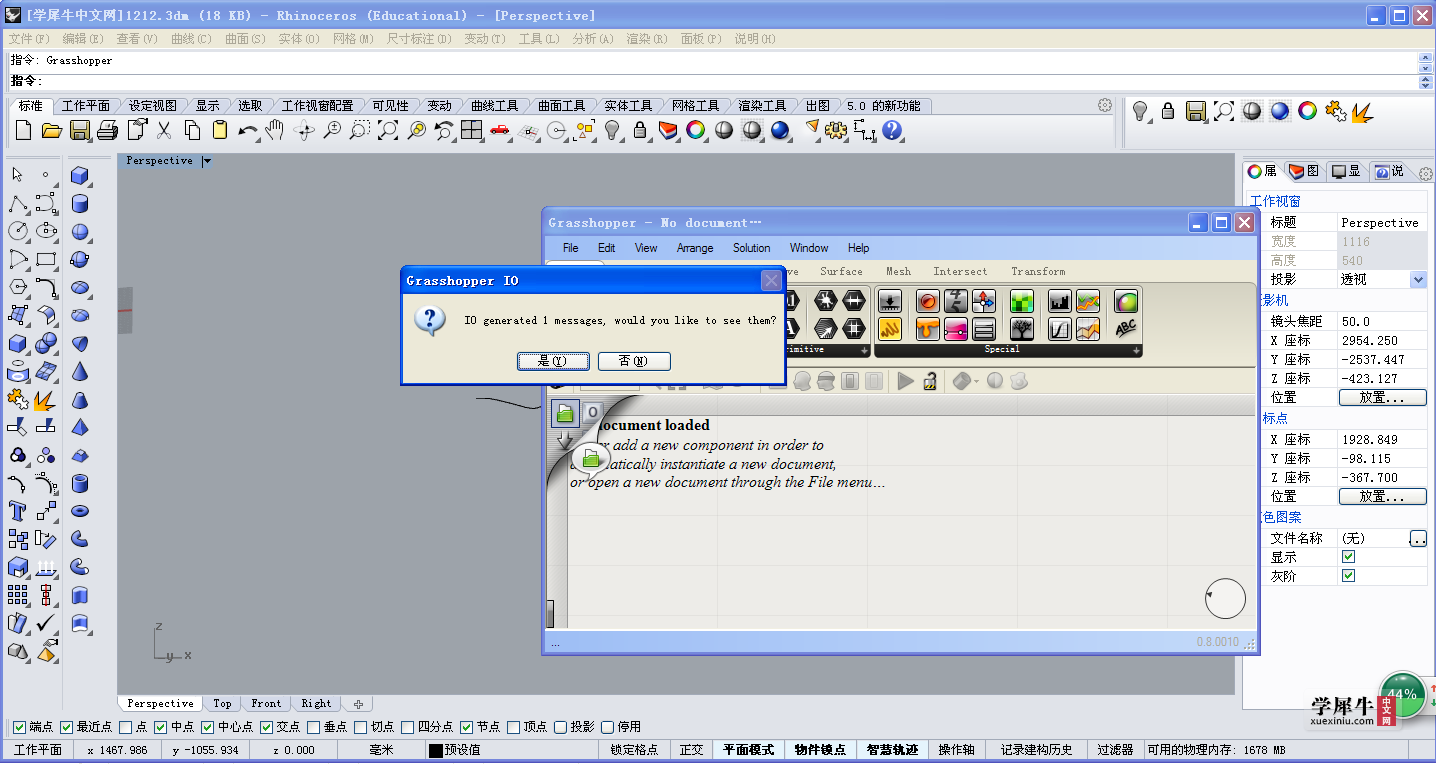Open the Grasshopper Solution menu
The width and height of the screenshot is (1436, 764).
click(x=751, y=248)
